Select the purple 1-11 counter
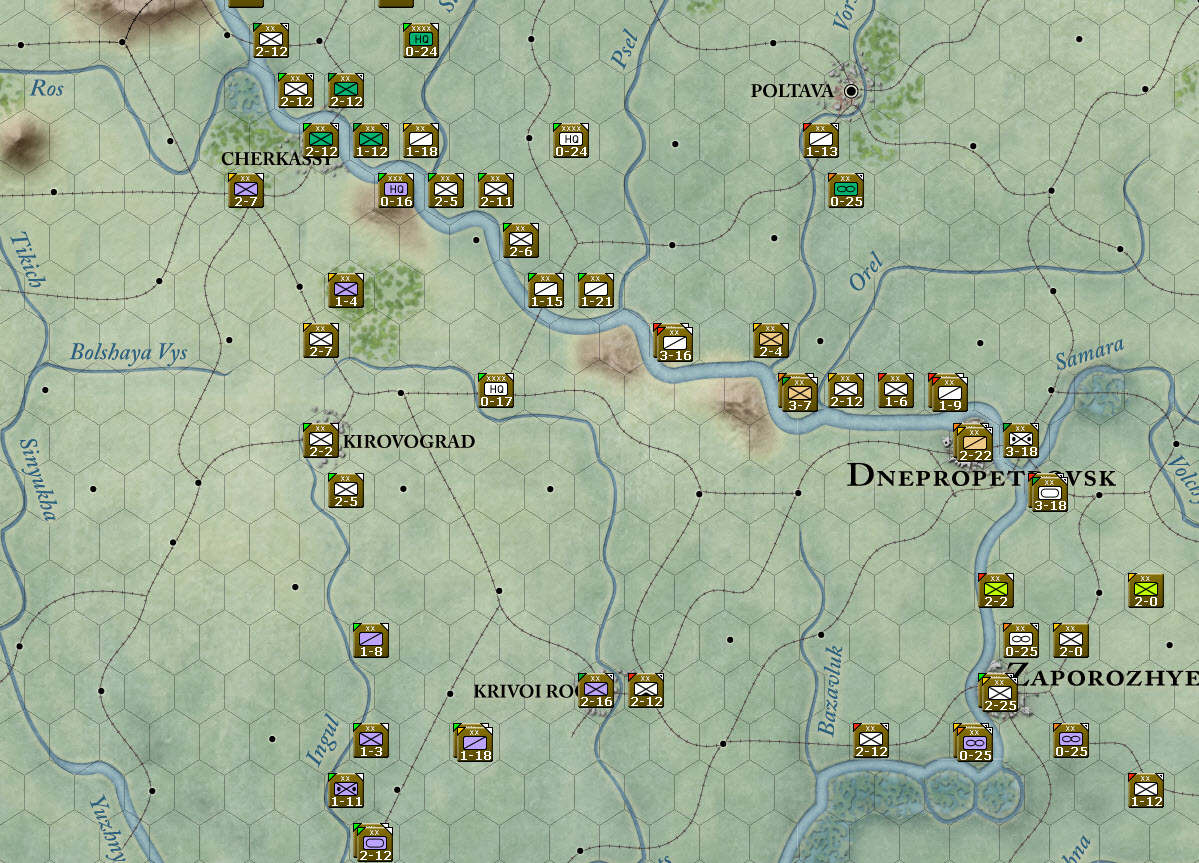 tap(346, 790)
